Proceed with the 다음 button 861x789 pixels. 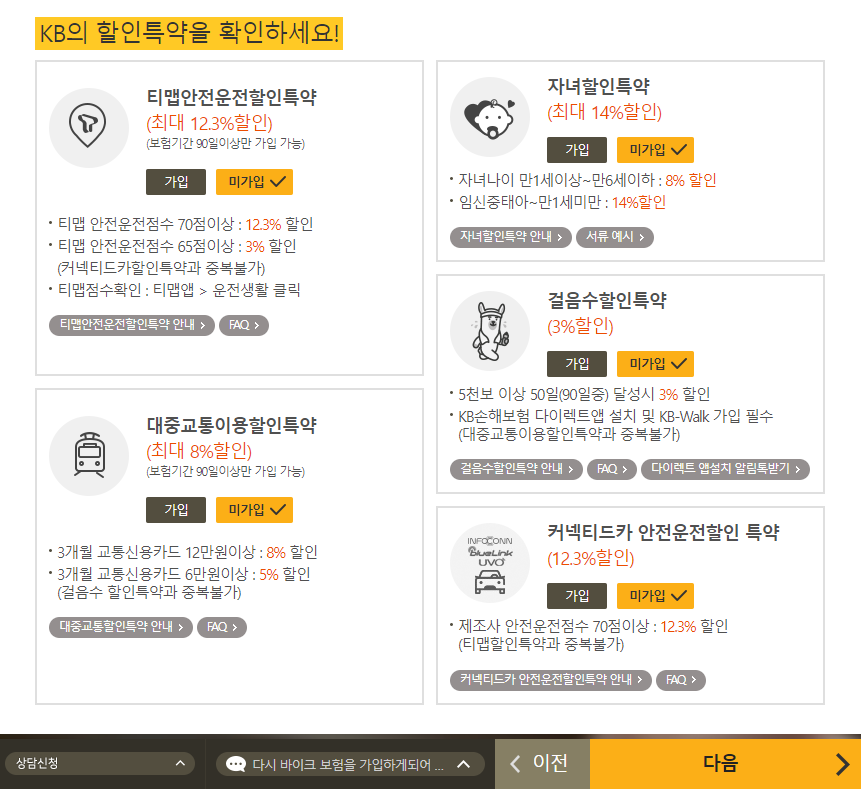725,764
